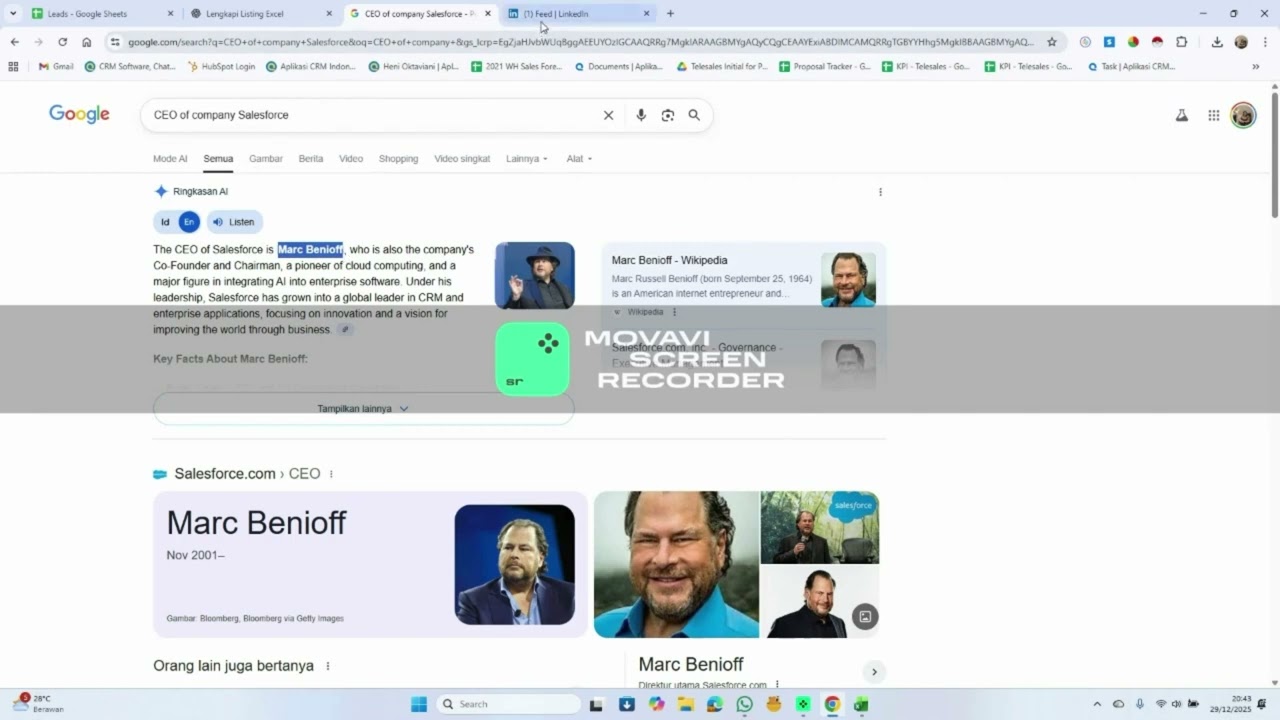Open Google Lens image search icon
1280x720 pixels.
(668, 115)
